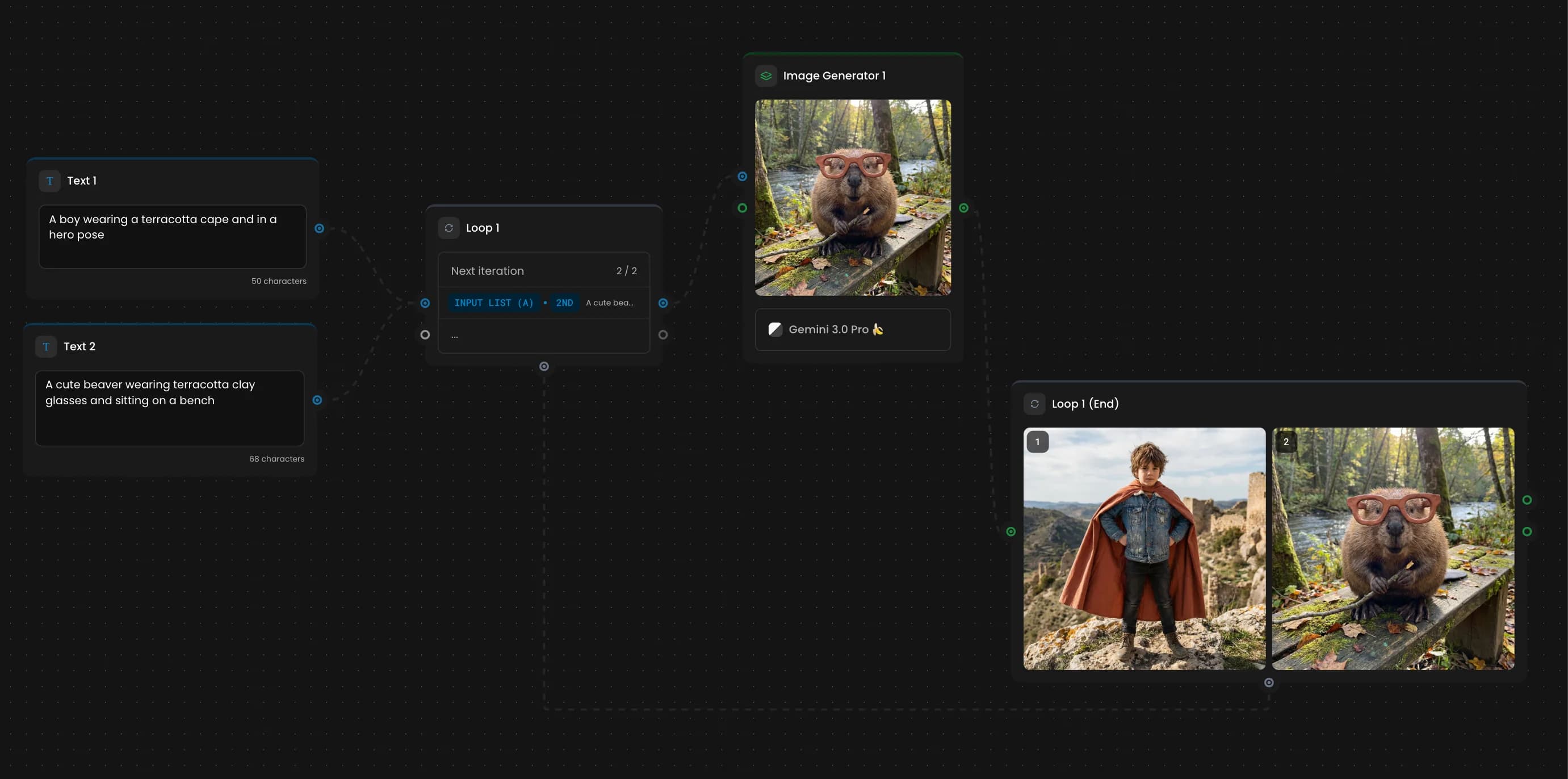Click the Text 1 blue output connector
Image resolution: width=1568 pixels, height=779 pixels.
[319, 228]
